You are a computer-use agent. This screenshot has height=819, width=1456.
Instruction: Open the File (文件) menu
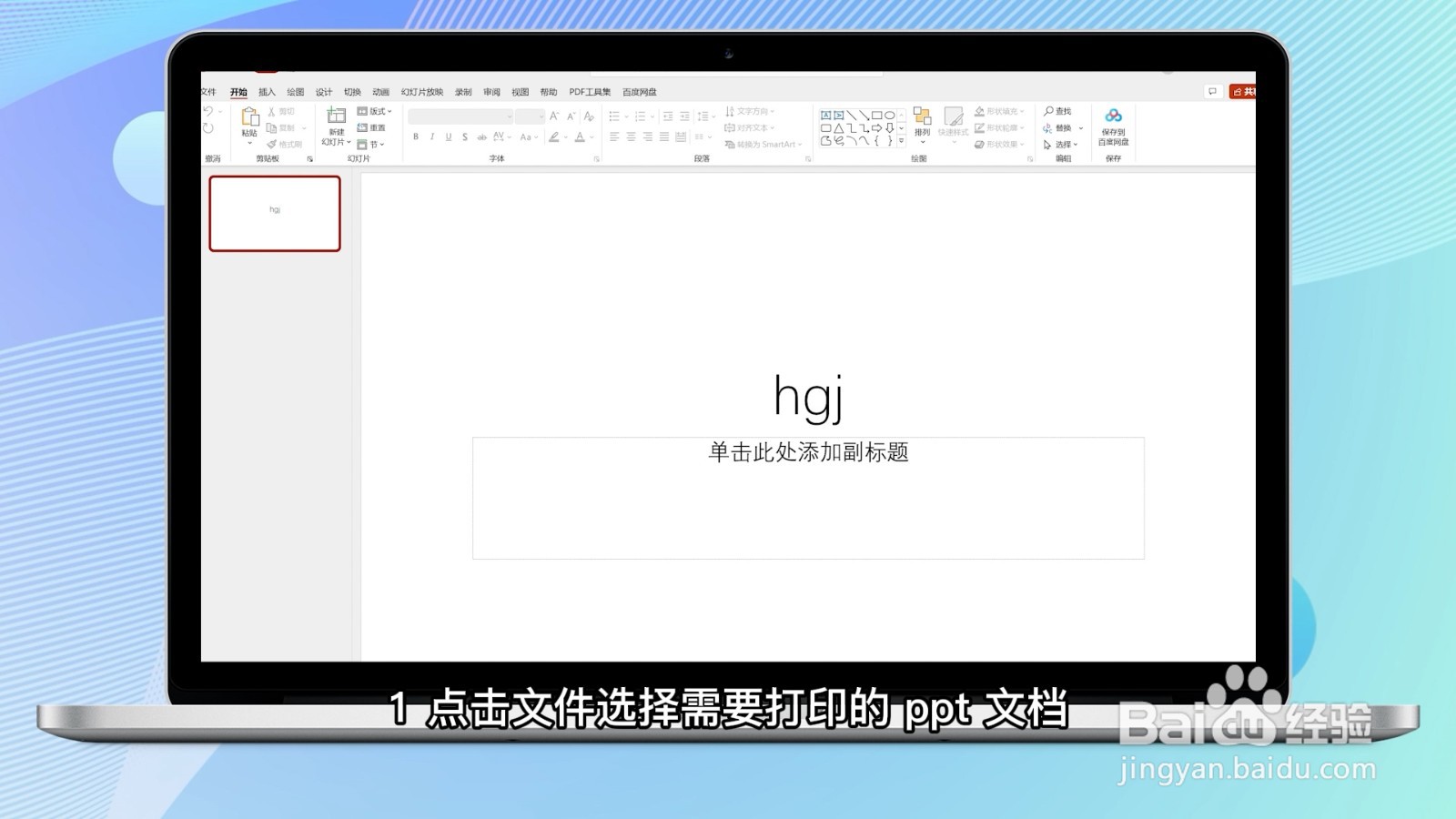[208, 92]
